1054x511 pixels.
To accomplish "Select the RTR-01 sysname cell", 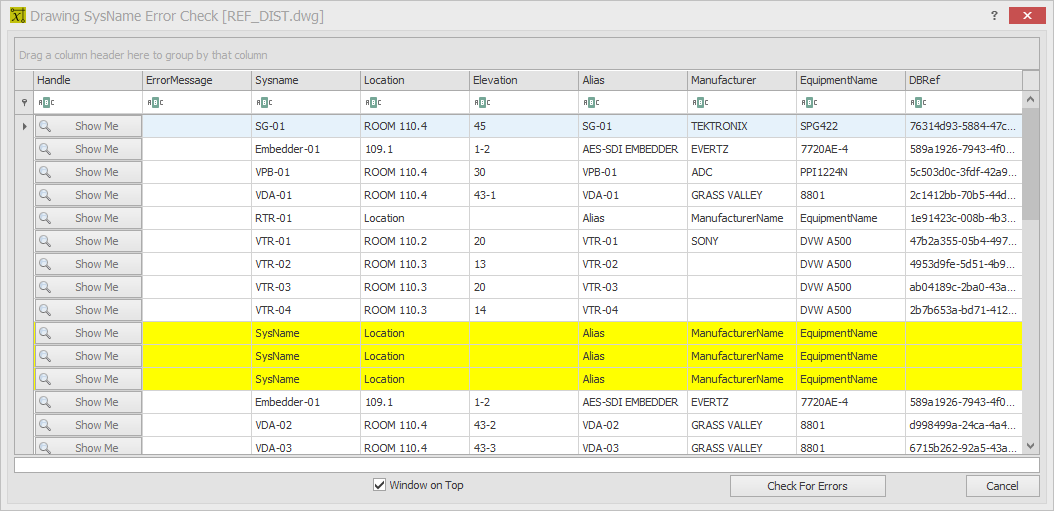I will coord(306,218).
